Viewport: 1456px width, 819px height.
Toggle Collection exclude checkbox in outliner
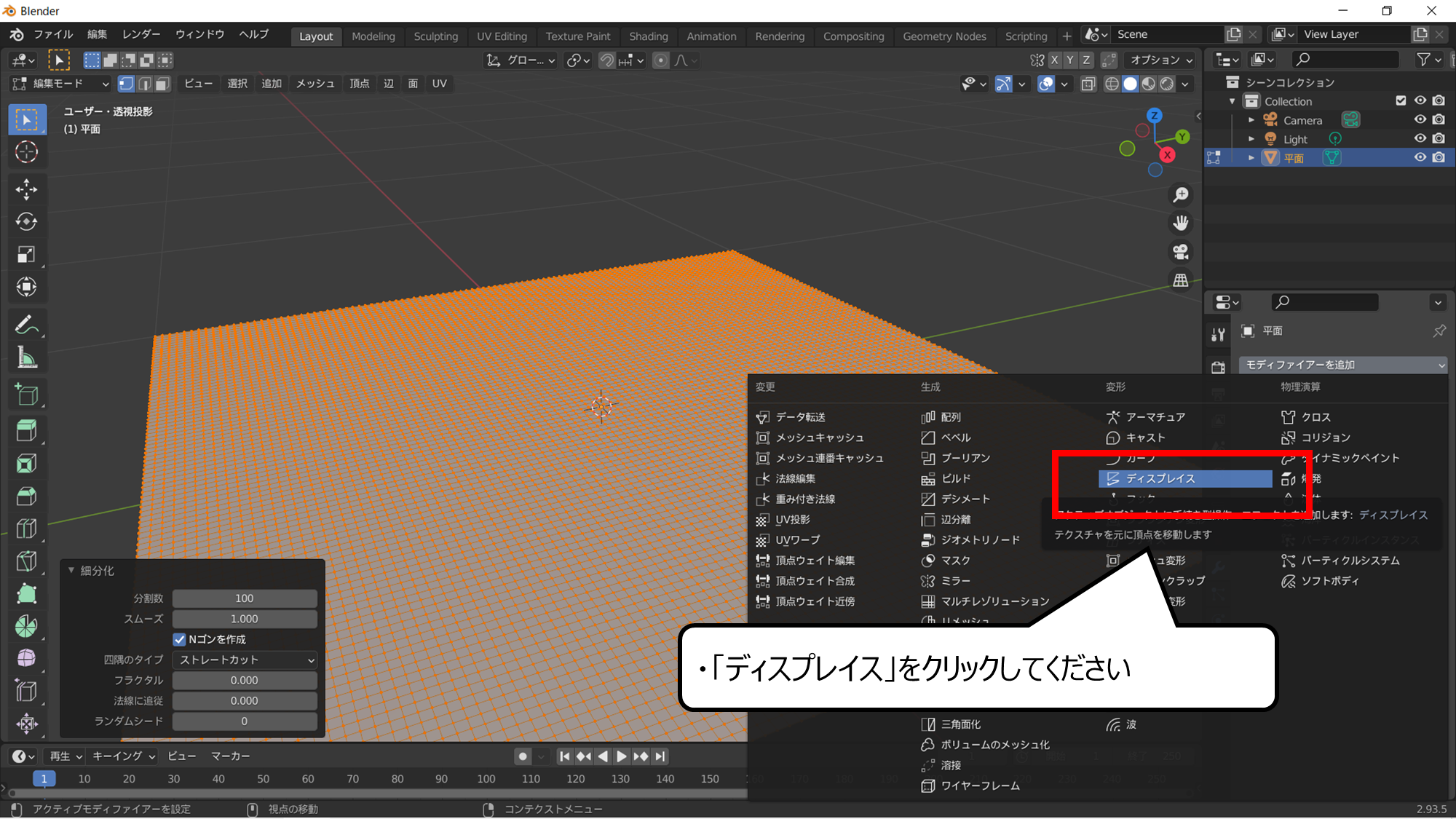[1401, 100]
